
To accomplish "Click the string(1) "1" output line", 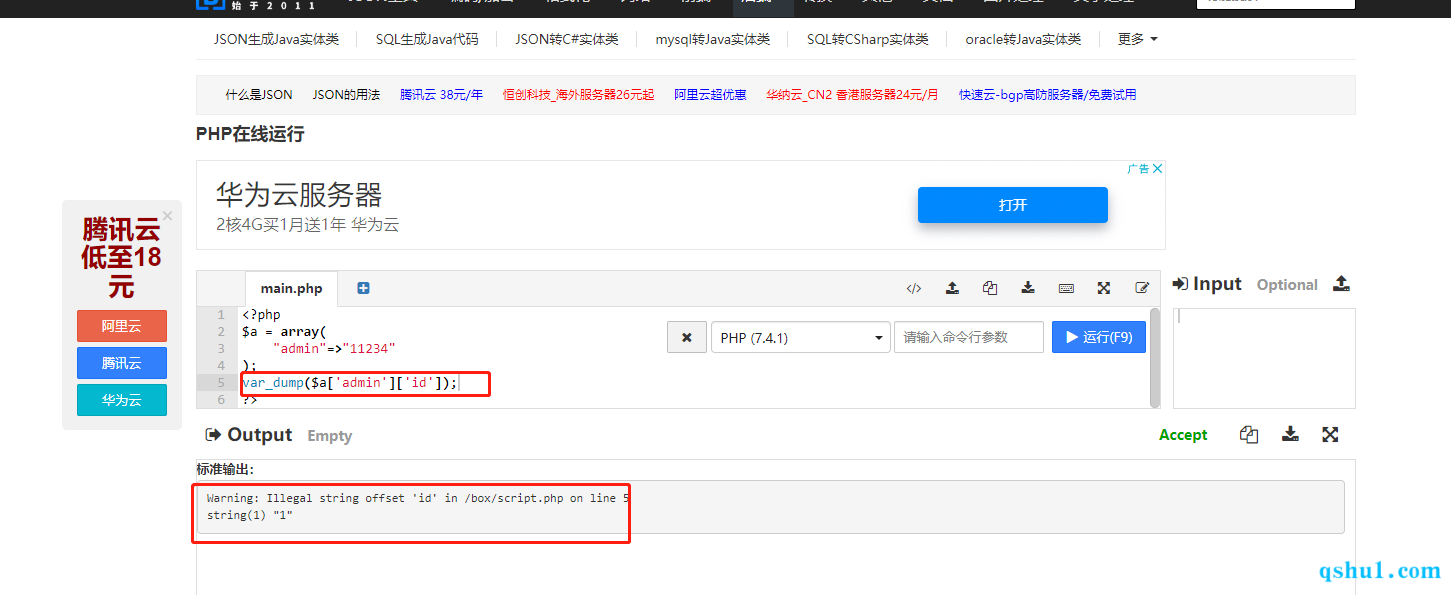I will (x=250, y=515).
